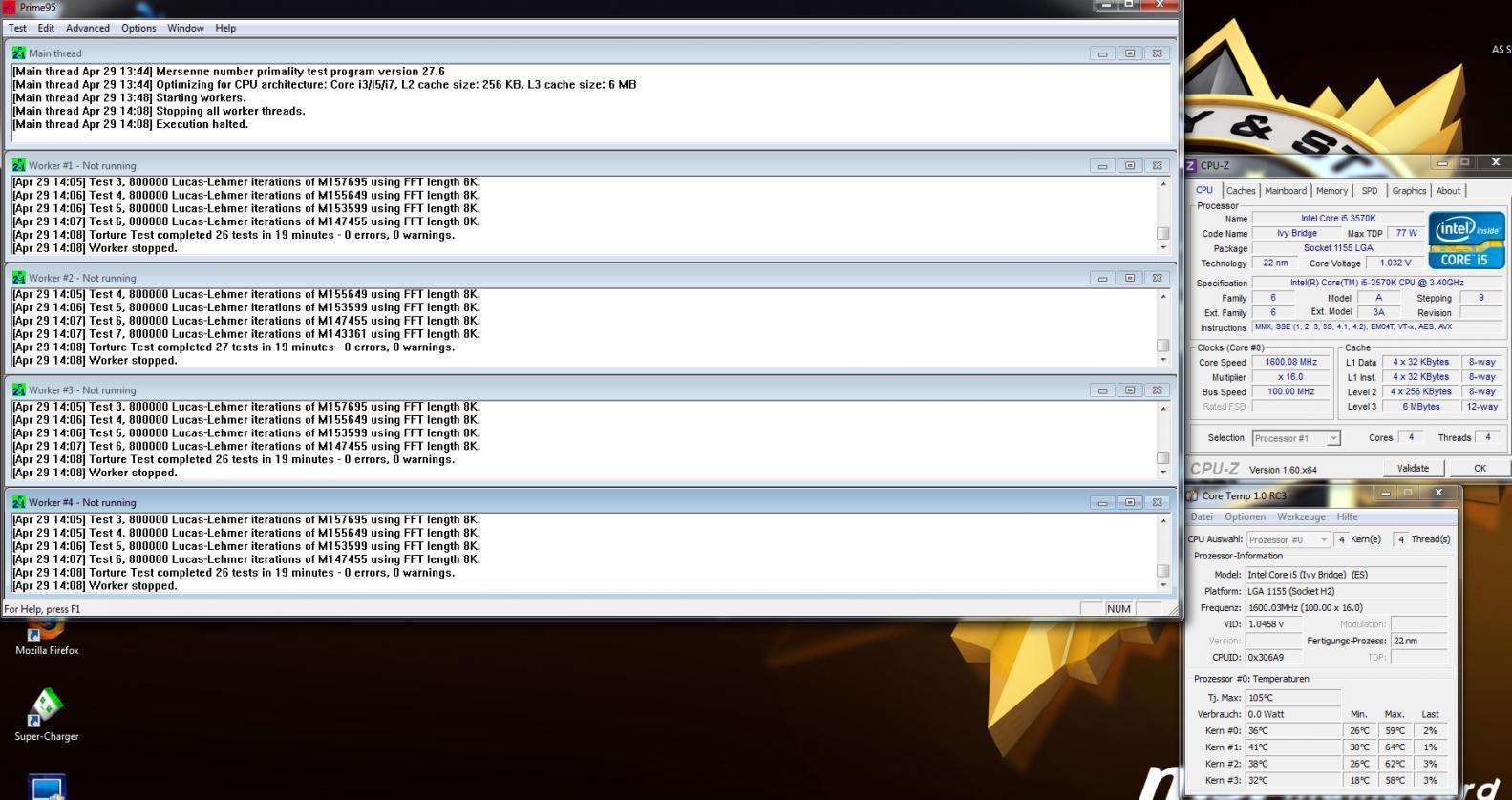Screen dimensions: 1512x800
Task: Click the VID field in Core Temp
Action: tap(1273, 624)
